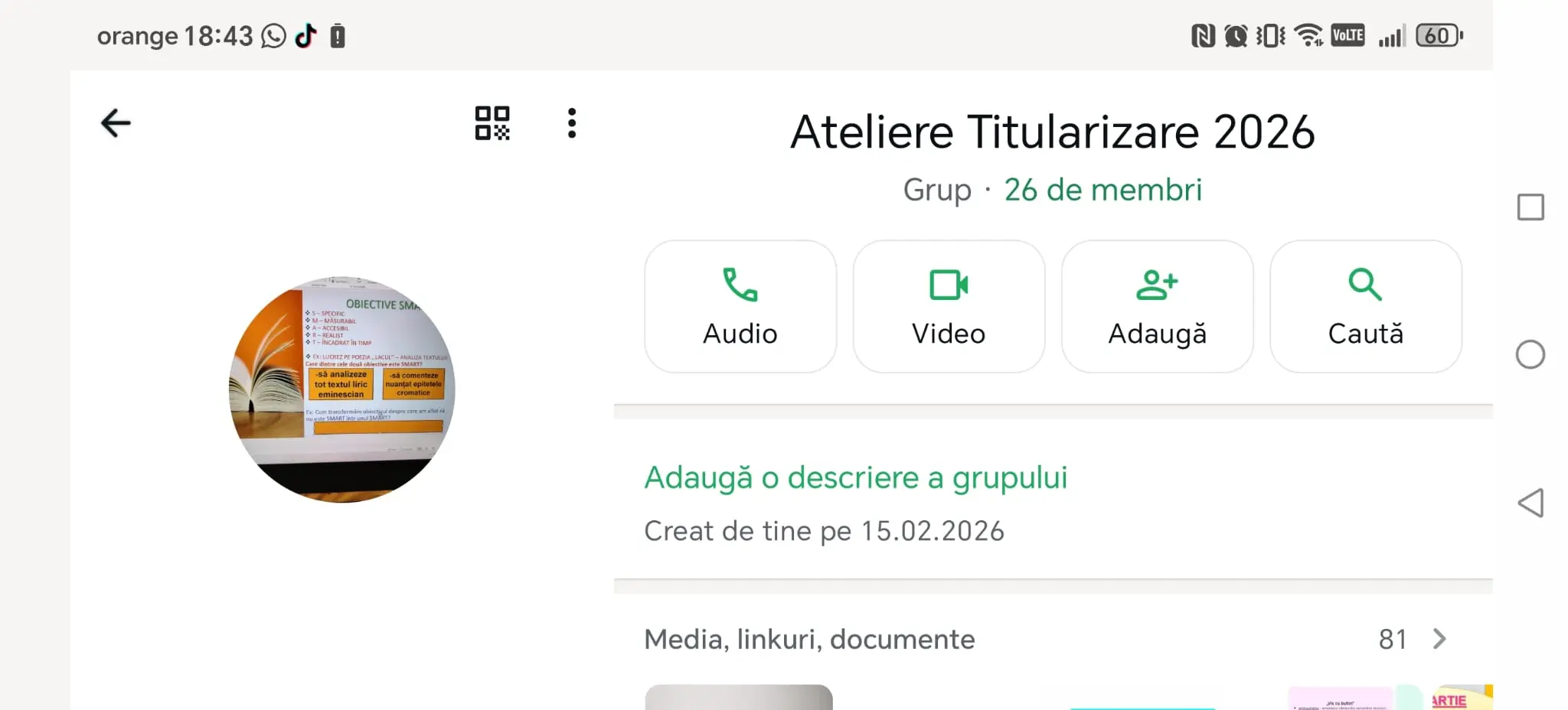Open the first gray media thumbnail
The image size is (1568, 710).
739,697
